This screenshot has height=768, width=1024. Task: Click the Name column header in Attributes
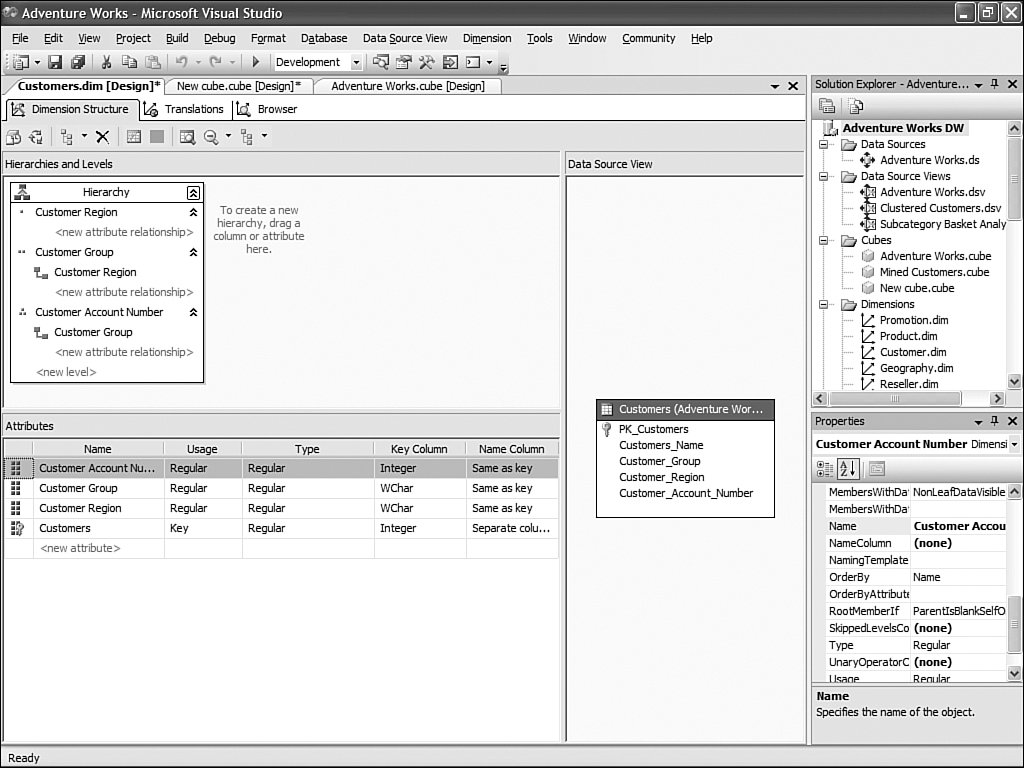tap(98, 449)
